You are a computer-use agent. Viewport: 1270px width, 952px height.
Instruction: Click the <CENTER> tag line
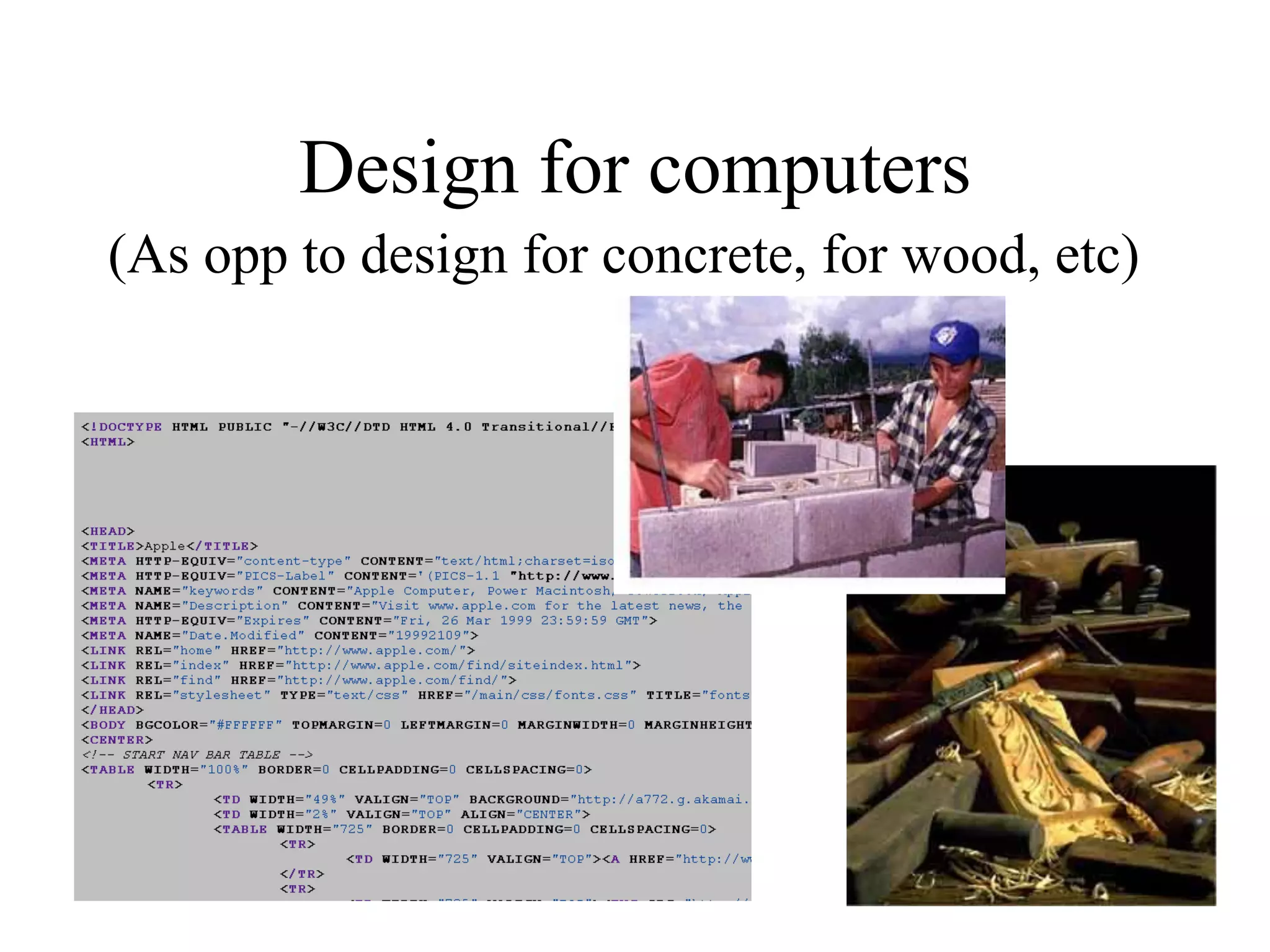(117, 739)
